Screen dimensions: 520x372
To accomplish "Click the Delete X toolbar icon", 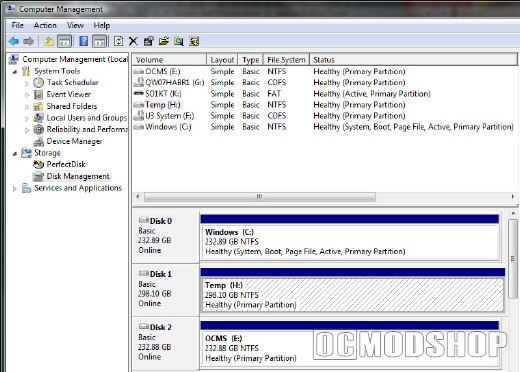I will point(133,41).
